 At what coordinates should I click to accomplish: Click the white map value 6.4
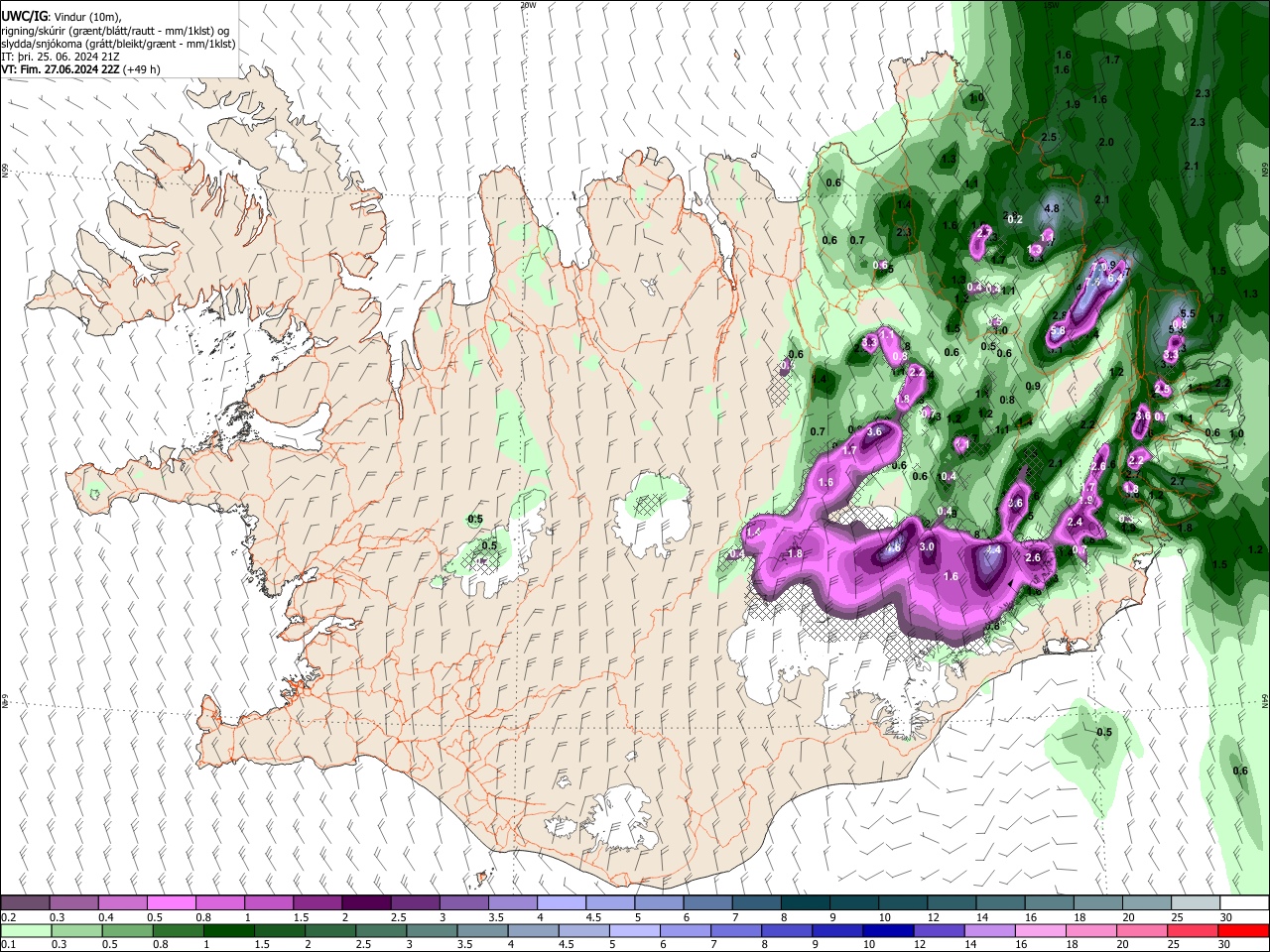[1115, 278]
